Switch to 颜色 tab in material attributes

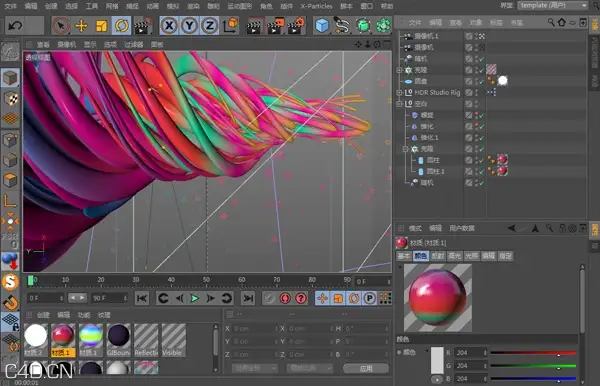click(420, 256)
